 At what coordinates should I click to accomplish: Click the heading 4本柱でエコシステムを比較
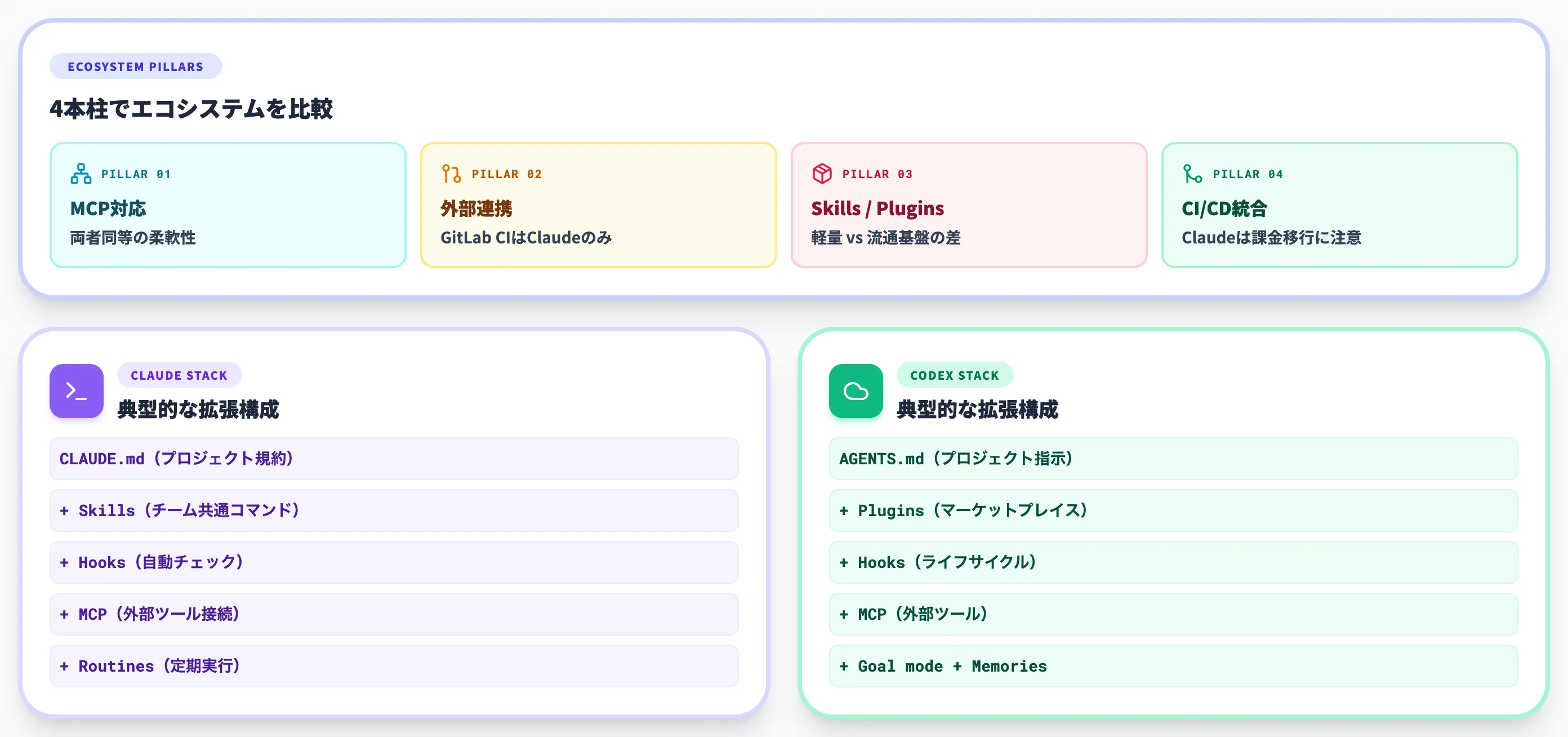[x=191, y=109]
